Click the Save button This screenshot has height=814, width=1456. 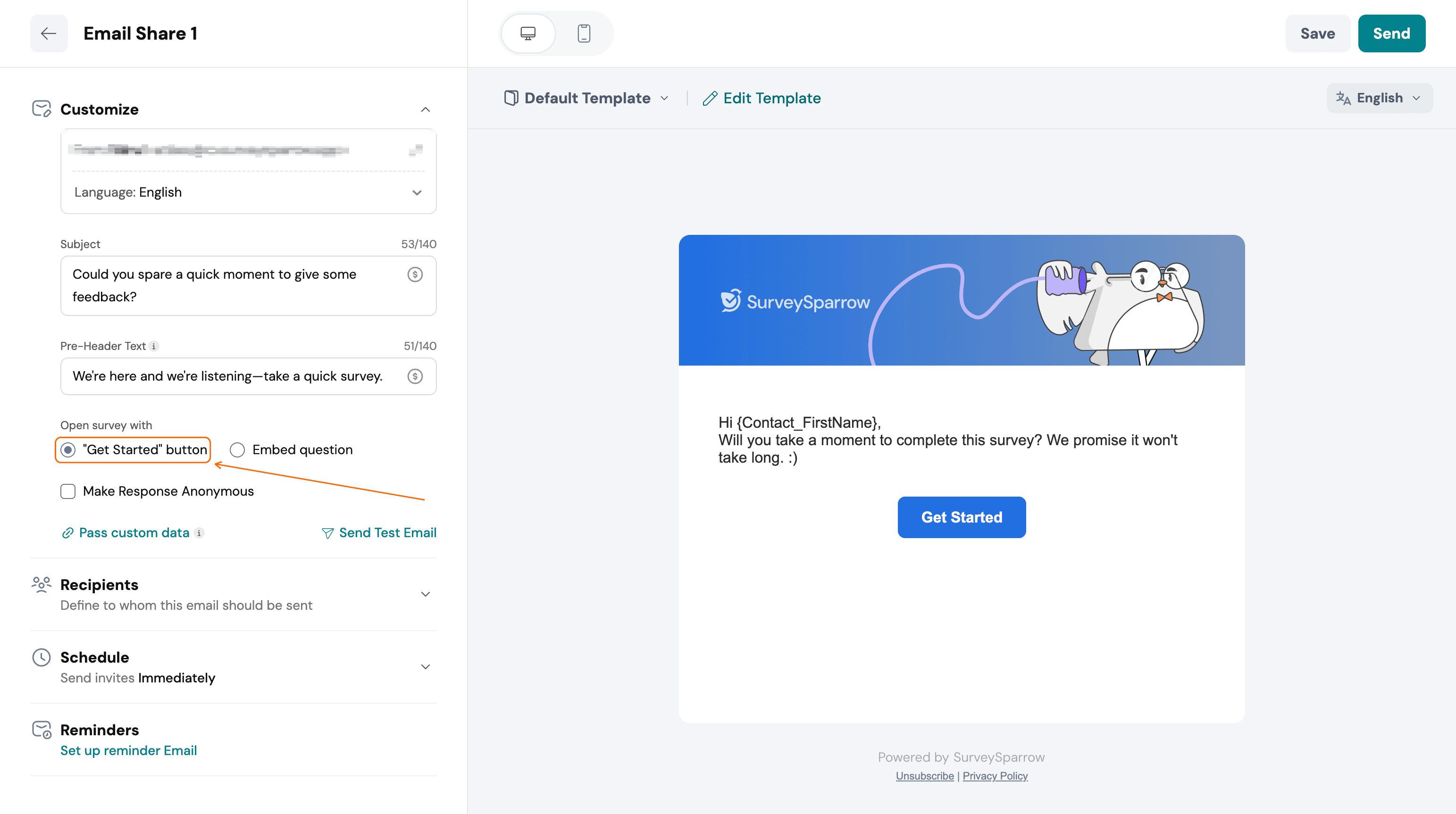coord(1317,33)
